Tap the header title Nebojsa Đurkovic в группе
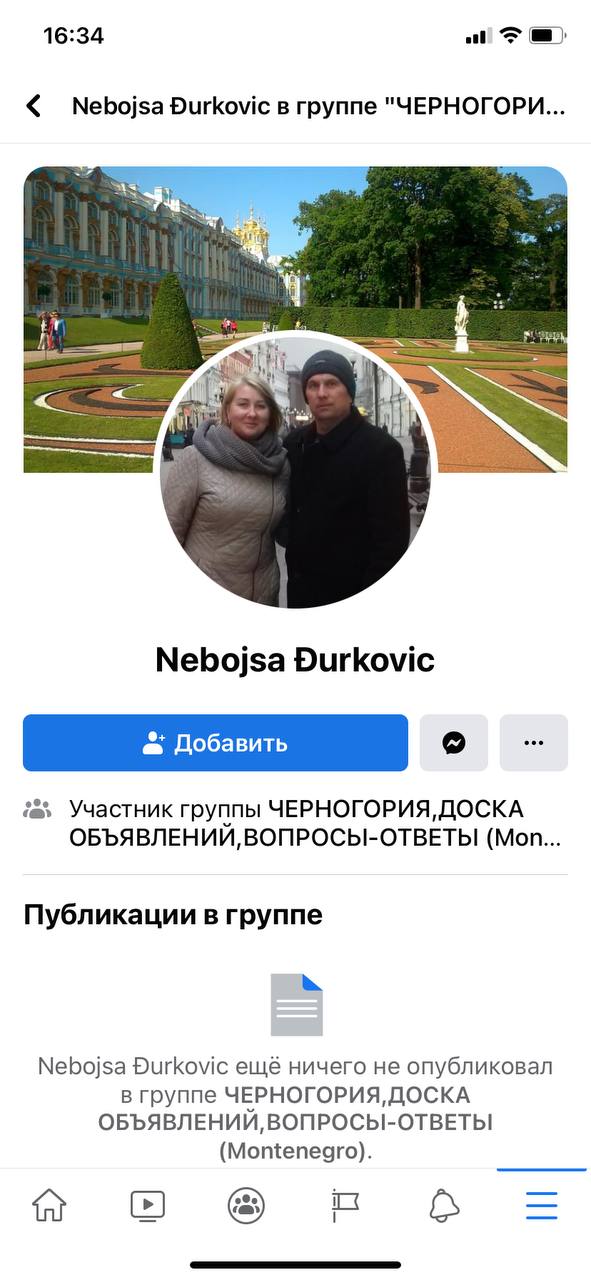The width and height of the screenshot is (591, 1280). (x=318, y=106)
